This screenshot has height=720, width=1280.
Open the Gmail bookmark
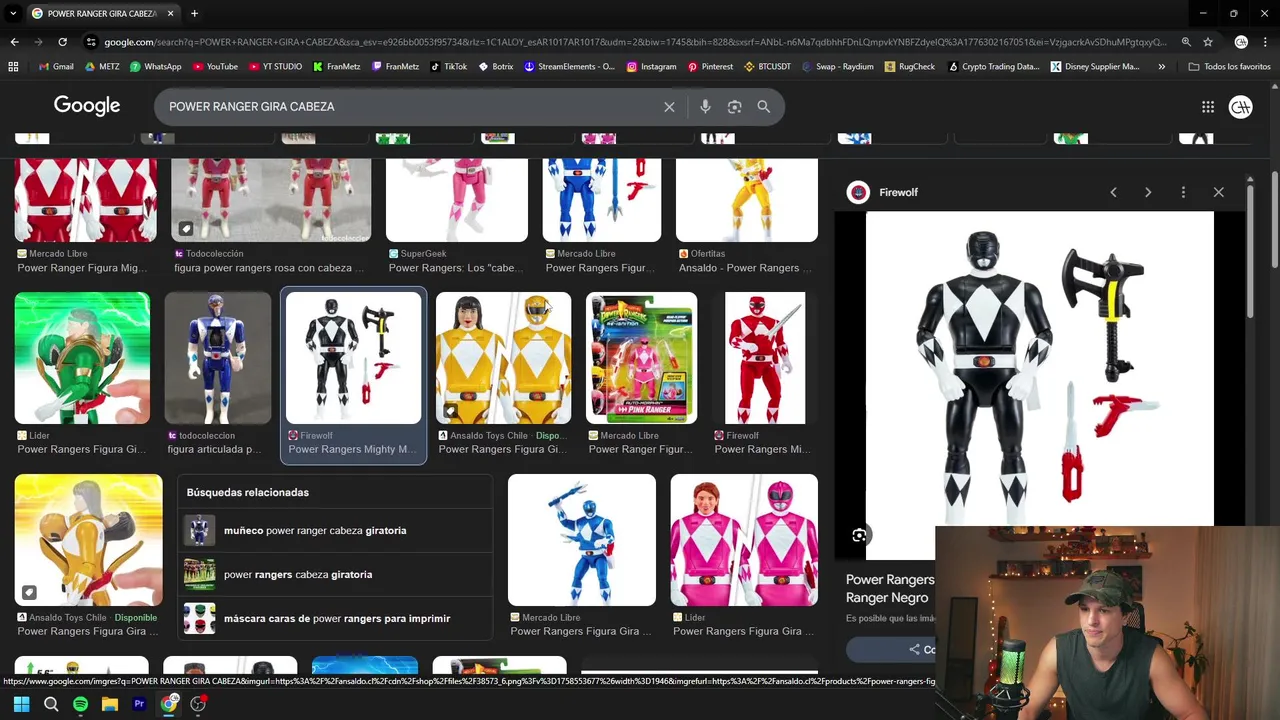tap(56, 67)
